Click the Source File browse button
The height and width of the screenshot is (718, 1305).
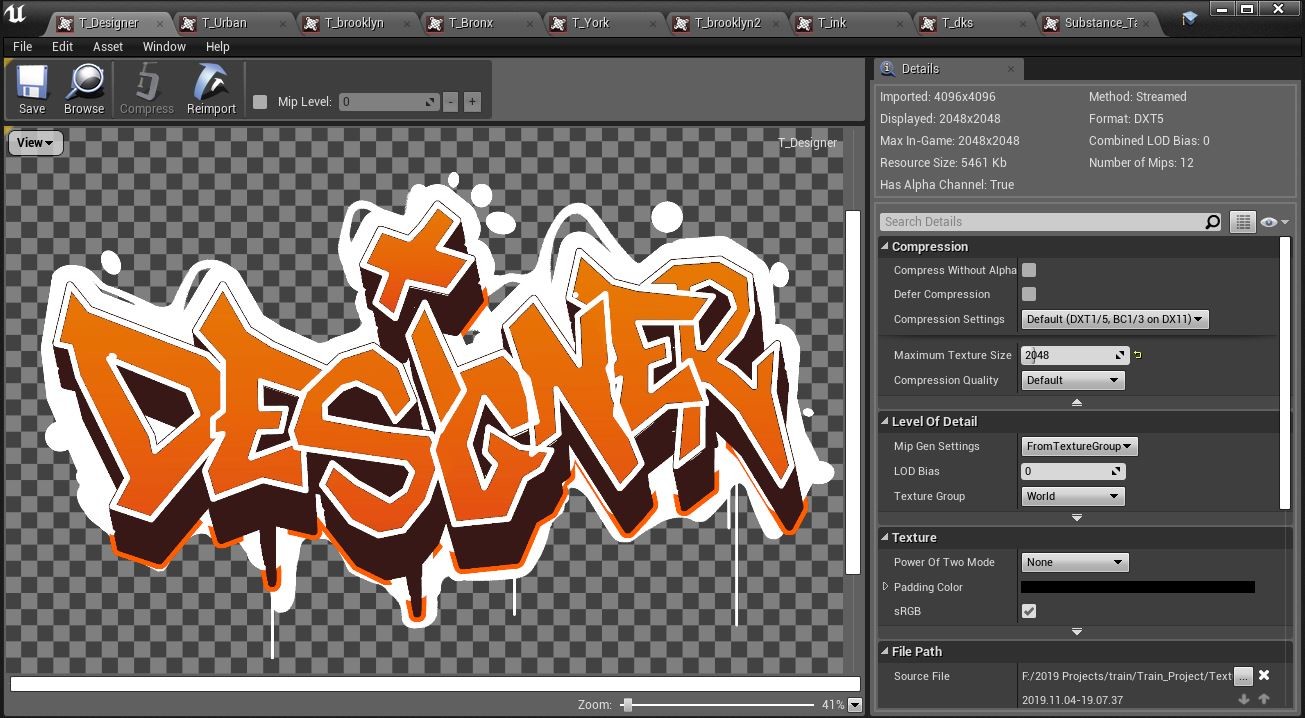pyautogui.click(x=1243, y=675)
